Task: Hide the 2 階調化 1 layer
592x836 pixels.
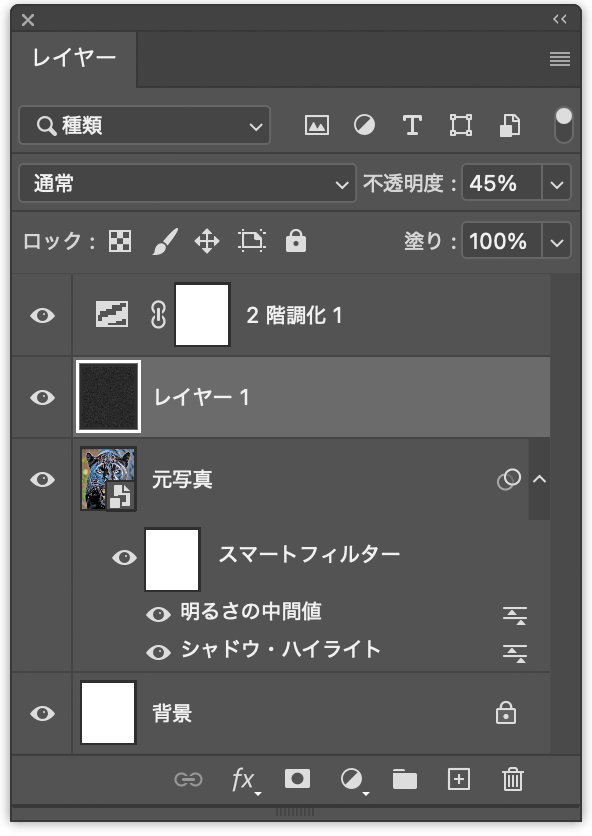Action: pyautogui.click(x=43, y=316)
